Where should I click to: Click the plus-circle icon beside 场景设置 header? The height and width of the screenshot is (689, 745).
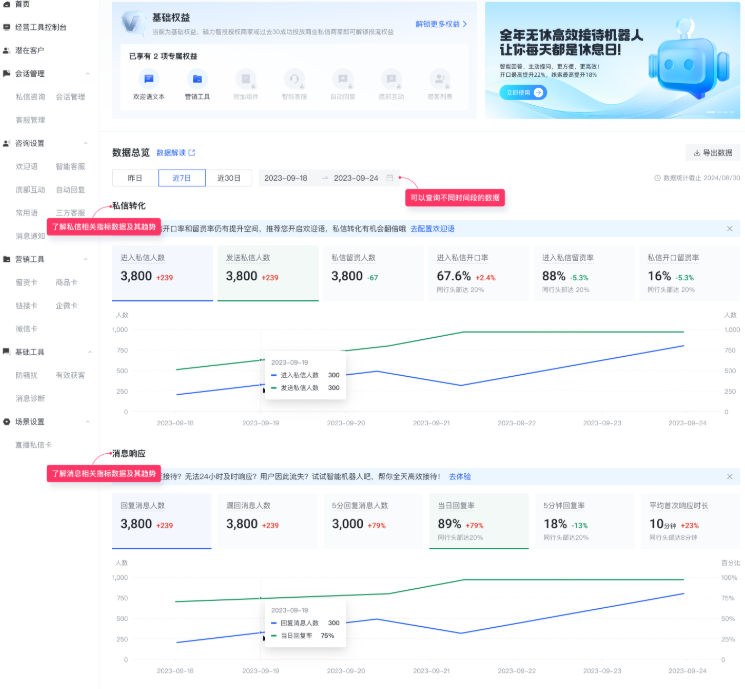[7, 421]
